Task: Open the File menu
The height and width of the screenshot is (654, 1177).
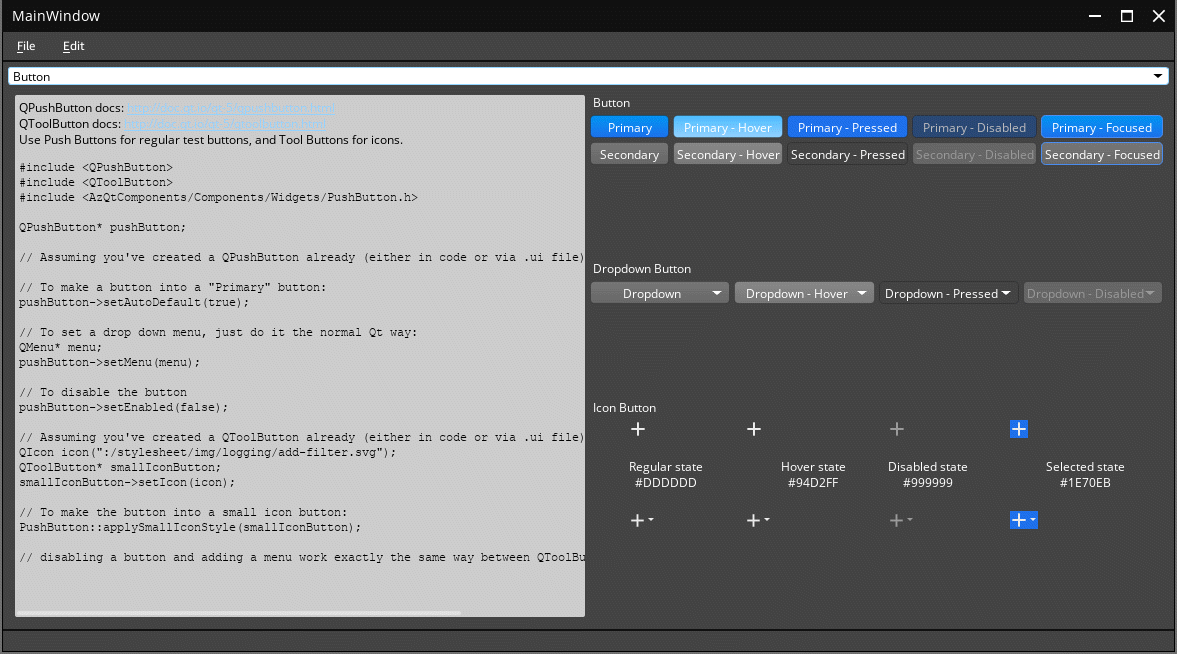Action: [25, 46]
